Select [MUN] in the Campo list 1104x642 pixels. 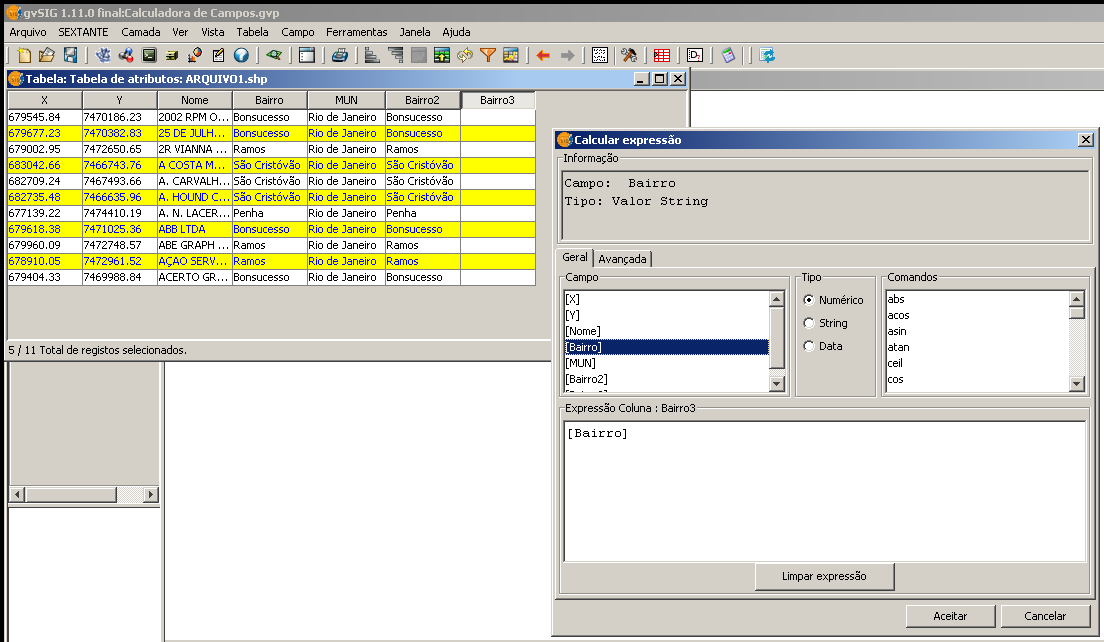(x=581, y=363)
